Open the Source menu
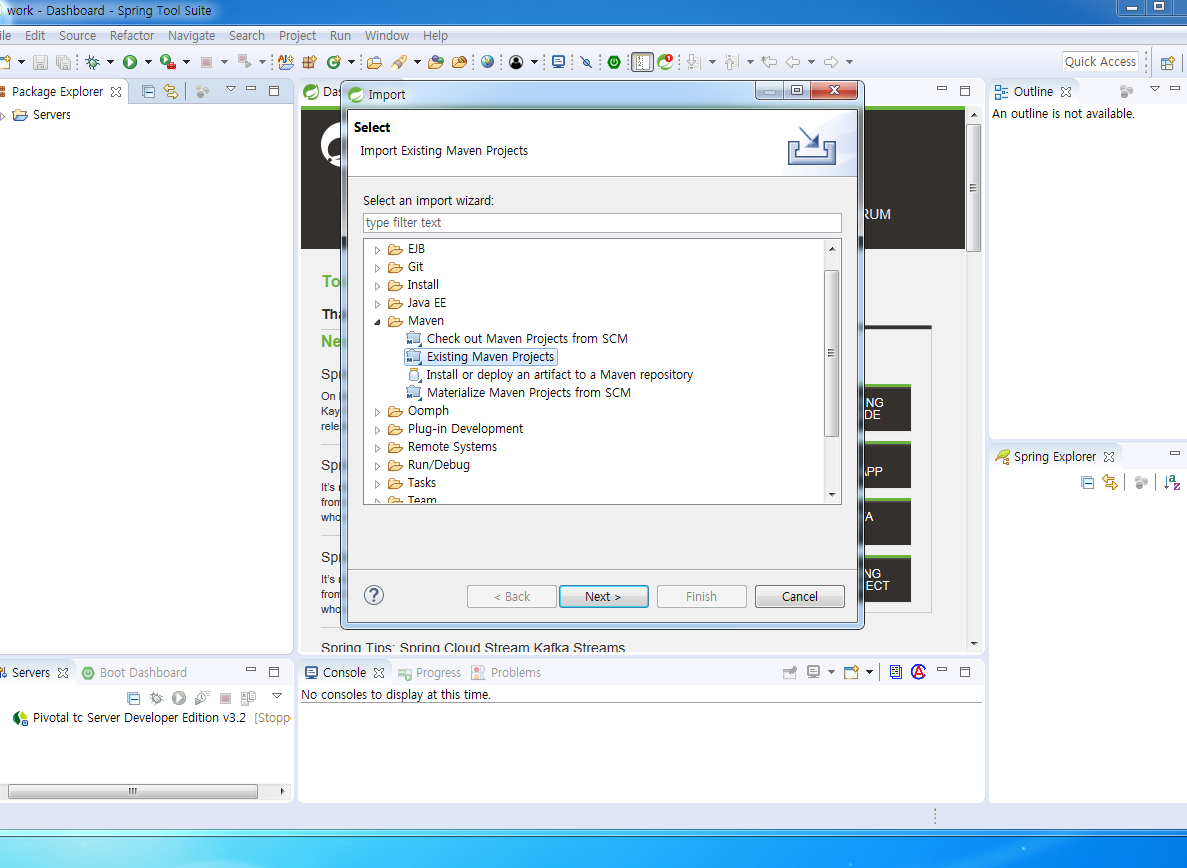 tap(77, 36)
